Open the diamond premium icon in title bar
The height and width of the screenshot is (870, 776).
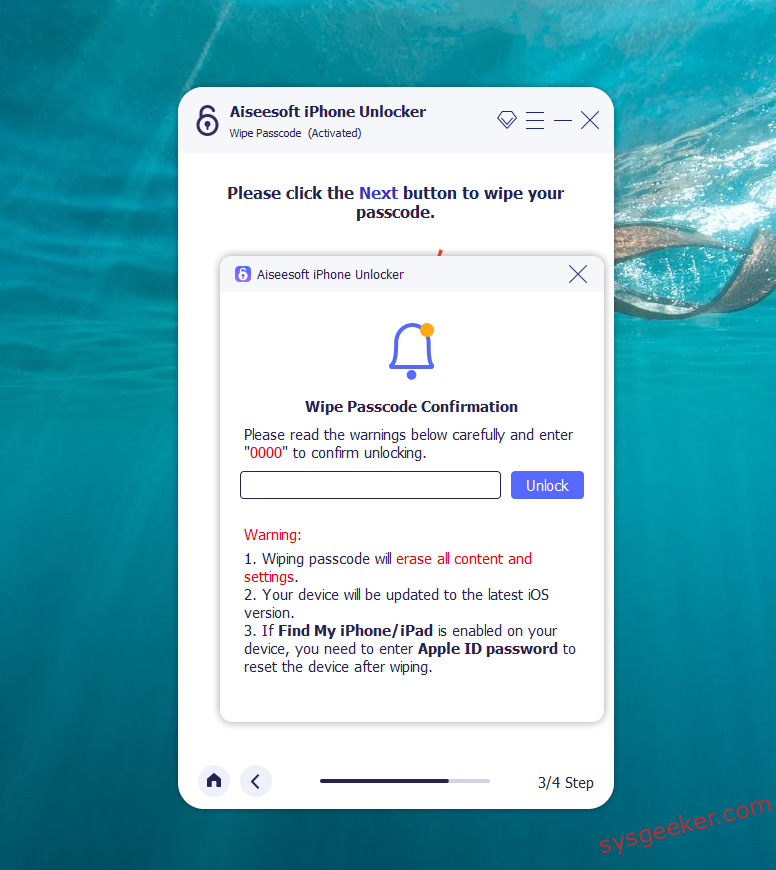click(506, 119)
